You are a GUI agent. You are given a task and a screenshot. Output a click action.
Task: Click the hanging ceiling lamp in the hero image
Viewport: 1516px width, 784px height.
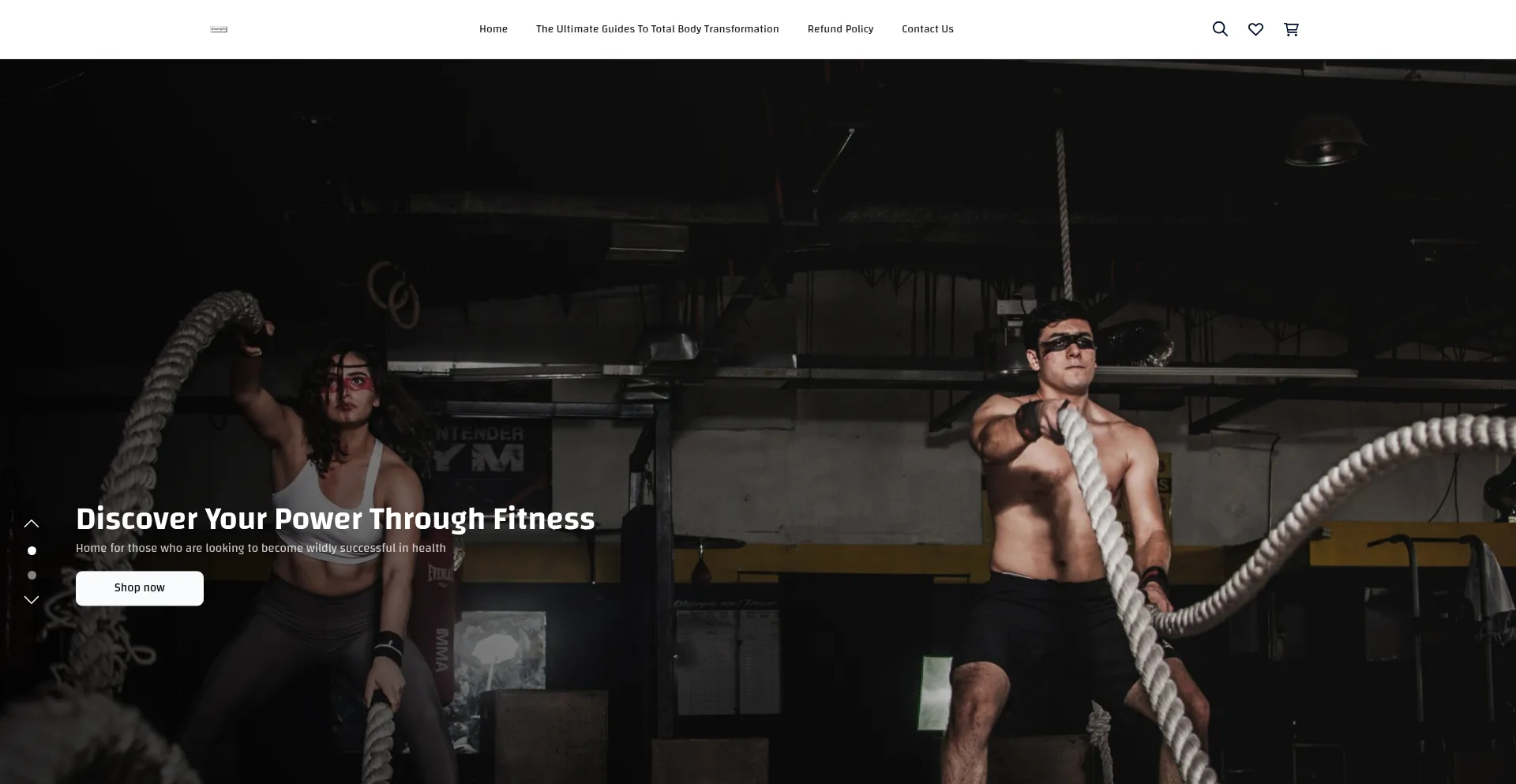click(1326, 141)
